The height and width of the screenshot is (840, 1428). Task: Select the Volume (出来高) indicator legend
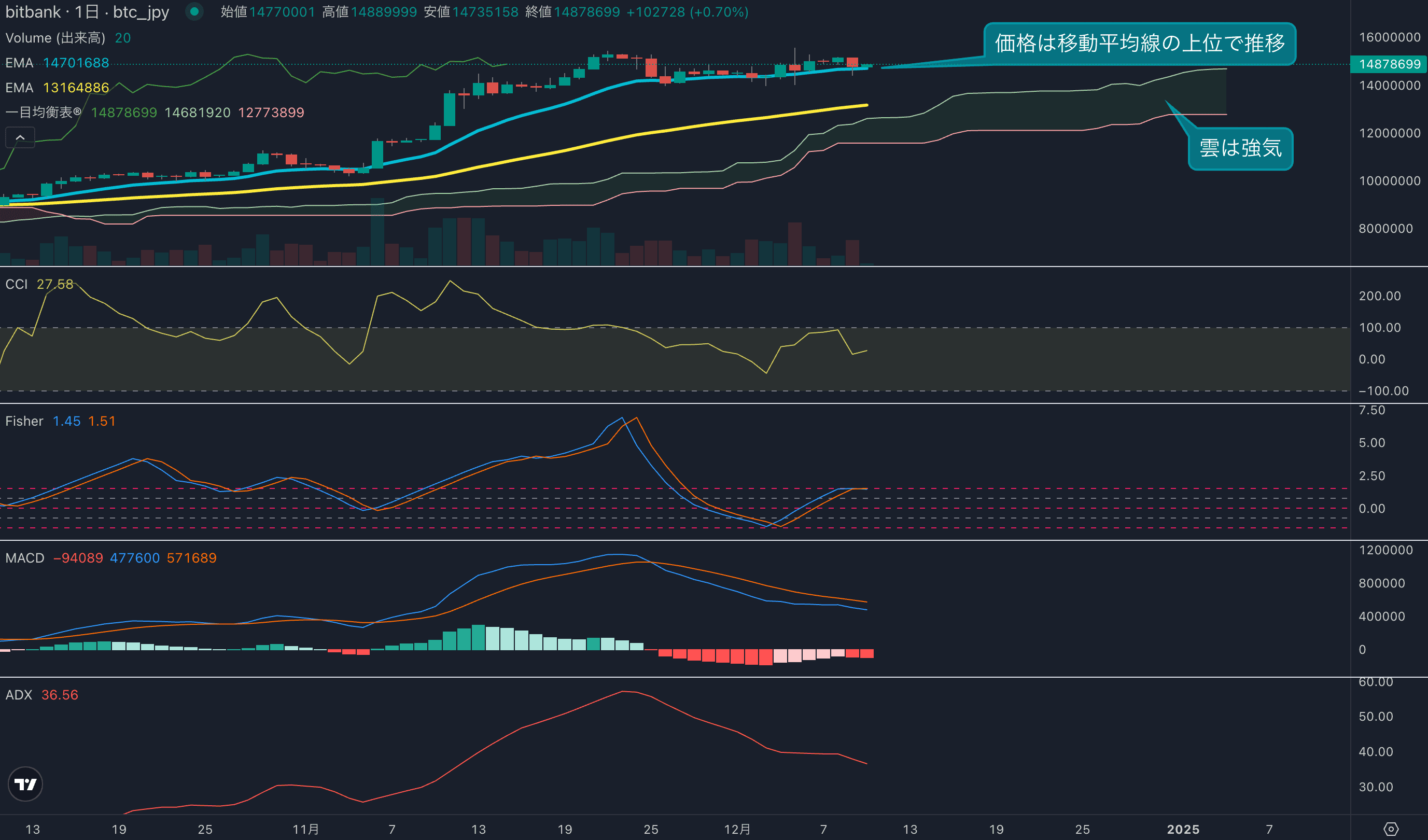[55, 38]
